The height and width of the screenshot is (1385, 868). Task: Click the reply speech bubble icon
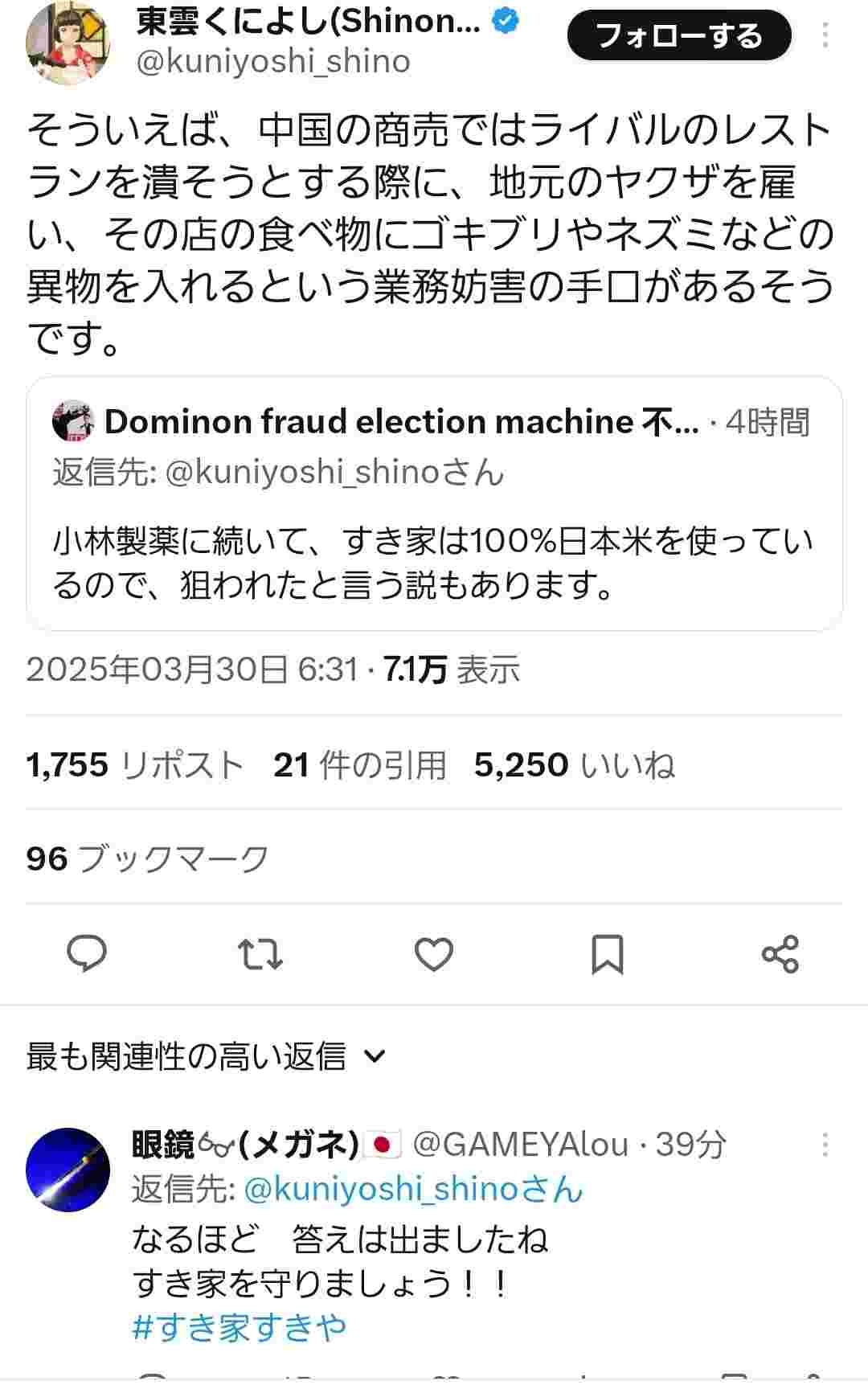point(87,954)
